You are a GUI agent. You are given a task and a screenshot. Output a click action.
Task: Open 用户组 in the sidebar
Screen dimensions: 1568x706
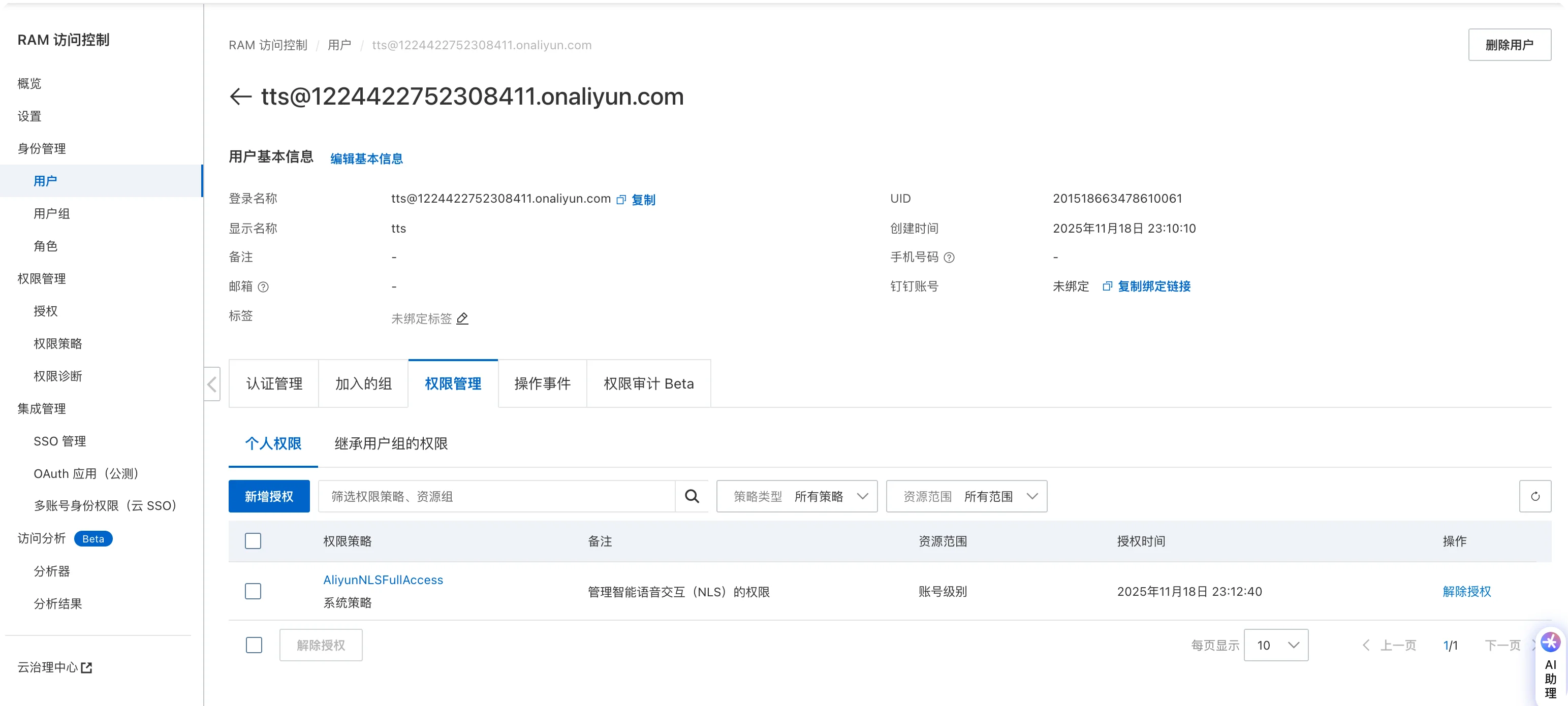pos(52,214)
